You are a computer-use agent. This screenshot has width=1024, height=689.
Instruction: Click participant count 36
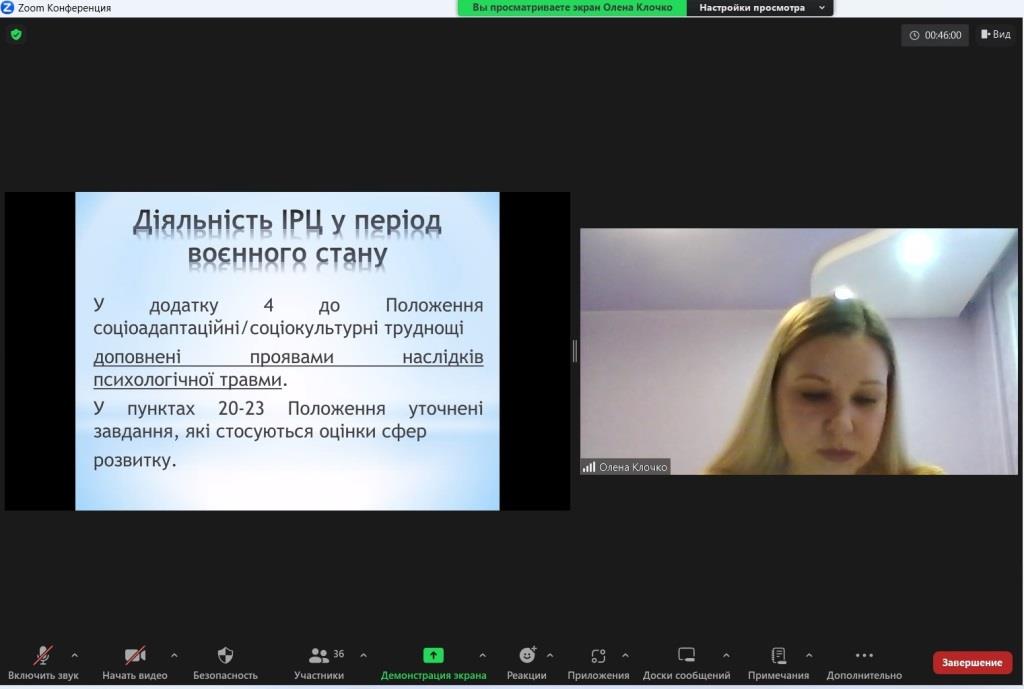(338, 654)
